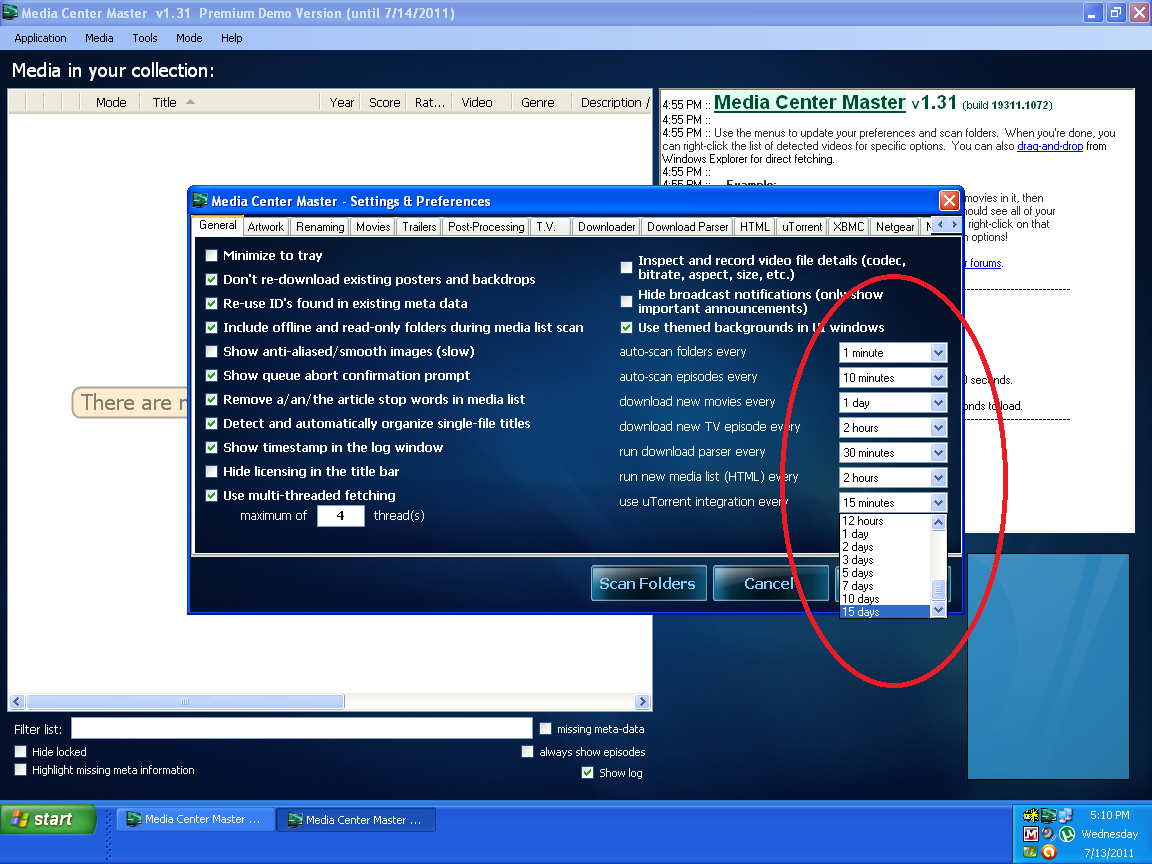Toggle Use themed backgrounds in UI windows

point(627,328)
